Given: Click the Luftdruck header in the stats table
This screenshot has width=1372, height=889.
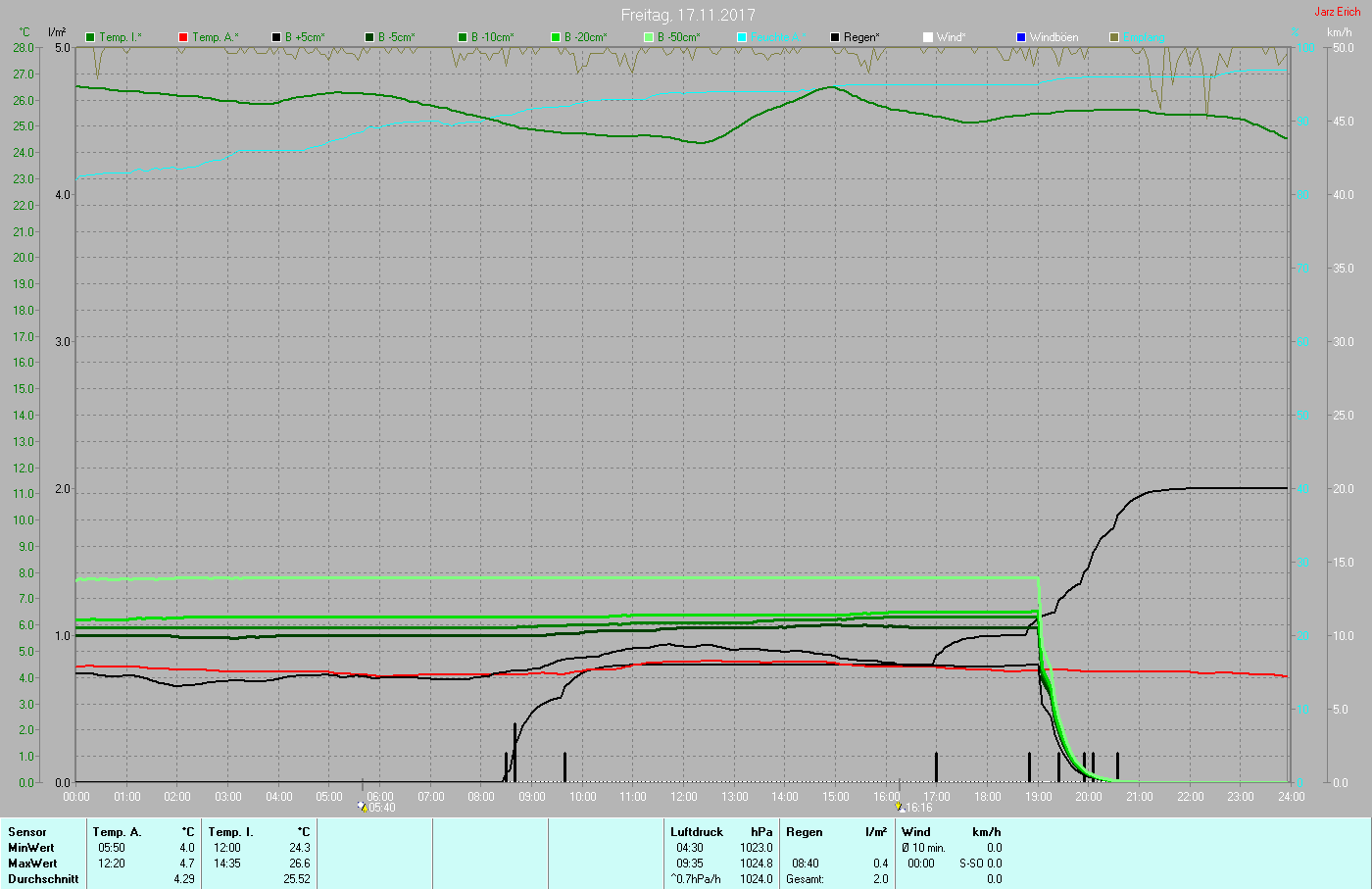Looking at the screenshot, I should pos(697,832).
